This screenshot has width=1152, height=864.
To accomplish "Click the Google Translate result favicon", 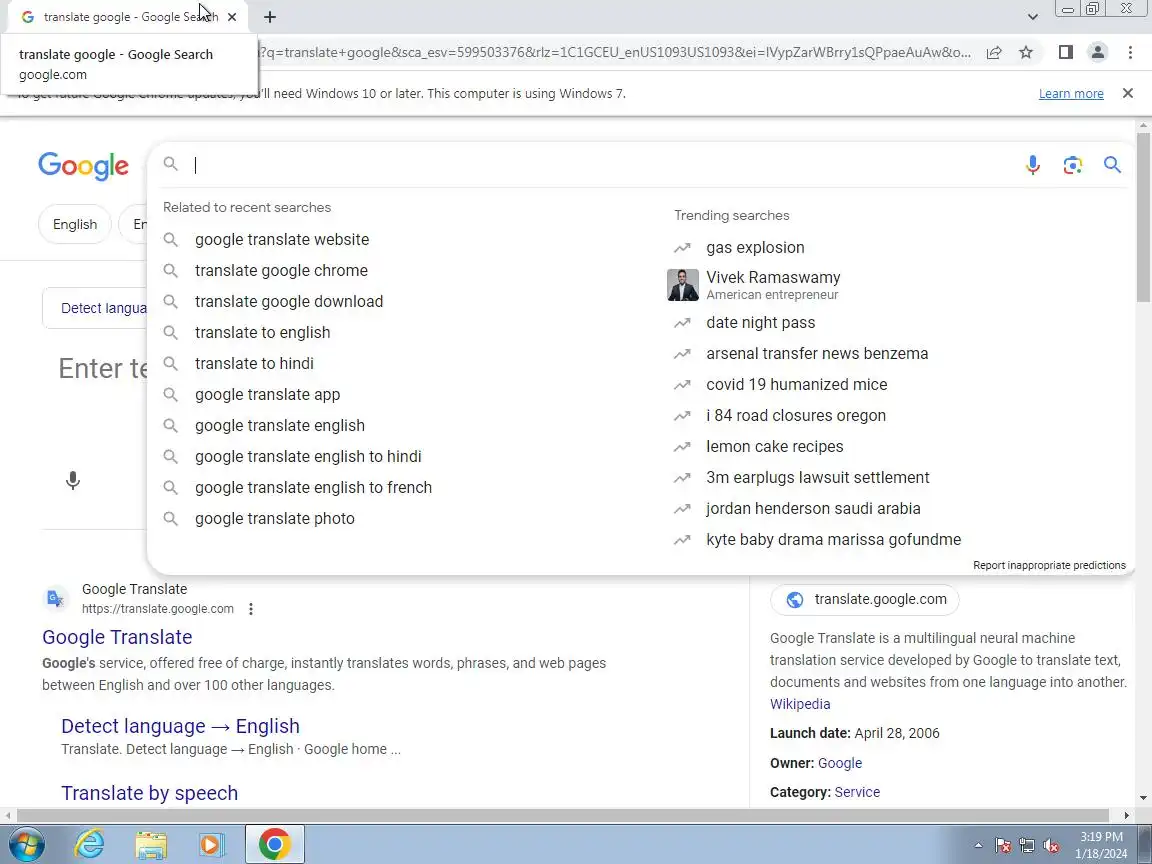I will point(55,599).
